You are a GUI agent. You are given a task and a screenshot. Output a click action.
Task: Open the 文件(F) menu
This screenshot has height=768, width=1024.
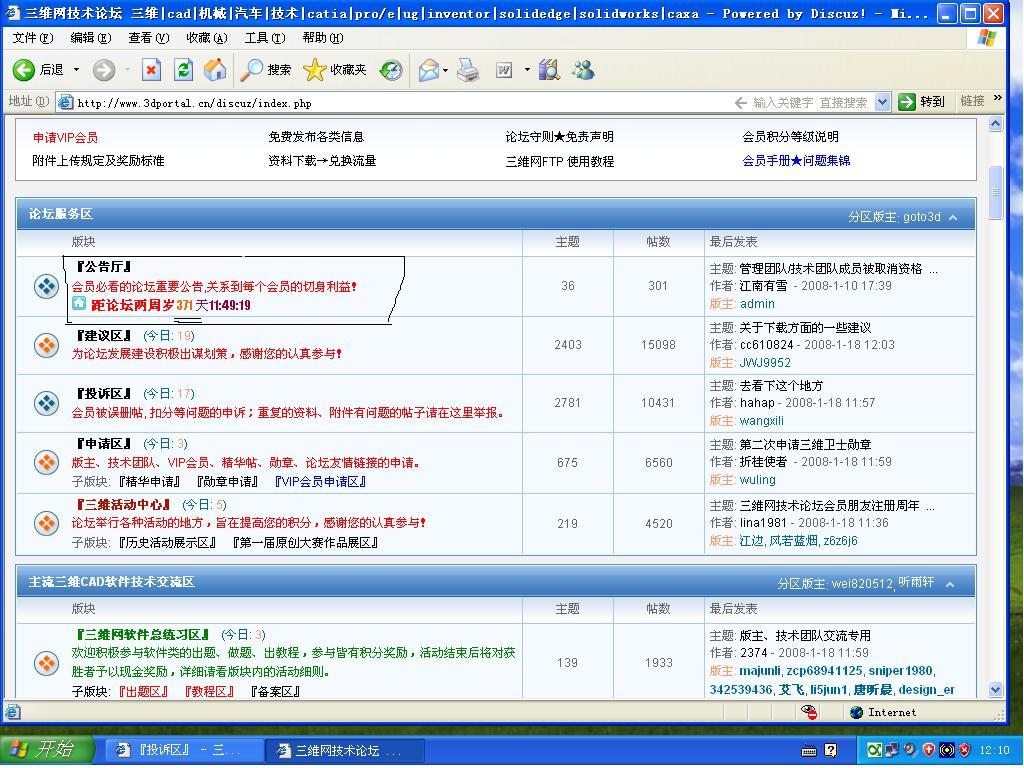pos(33,38)
